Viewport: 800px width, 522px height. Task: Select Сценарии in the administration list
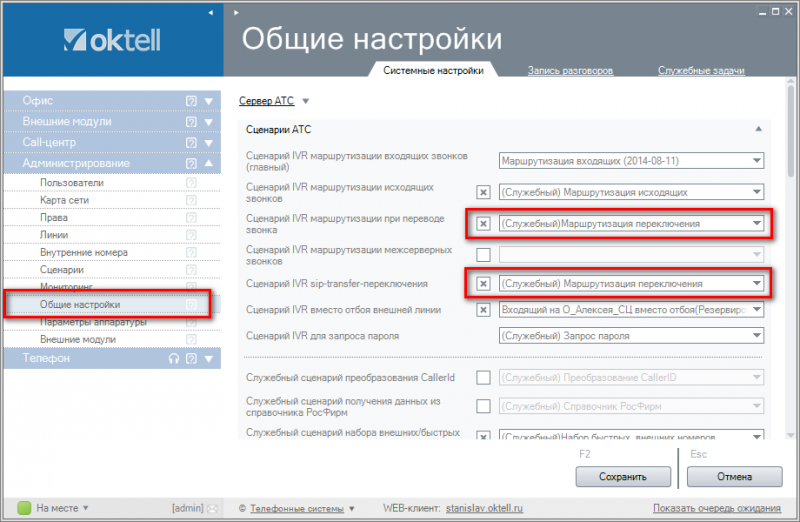[62, 270]
